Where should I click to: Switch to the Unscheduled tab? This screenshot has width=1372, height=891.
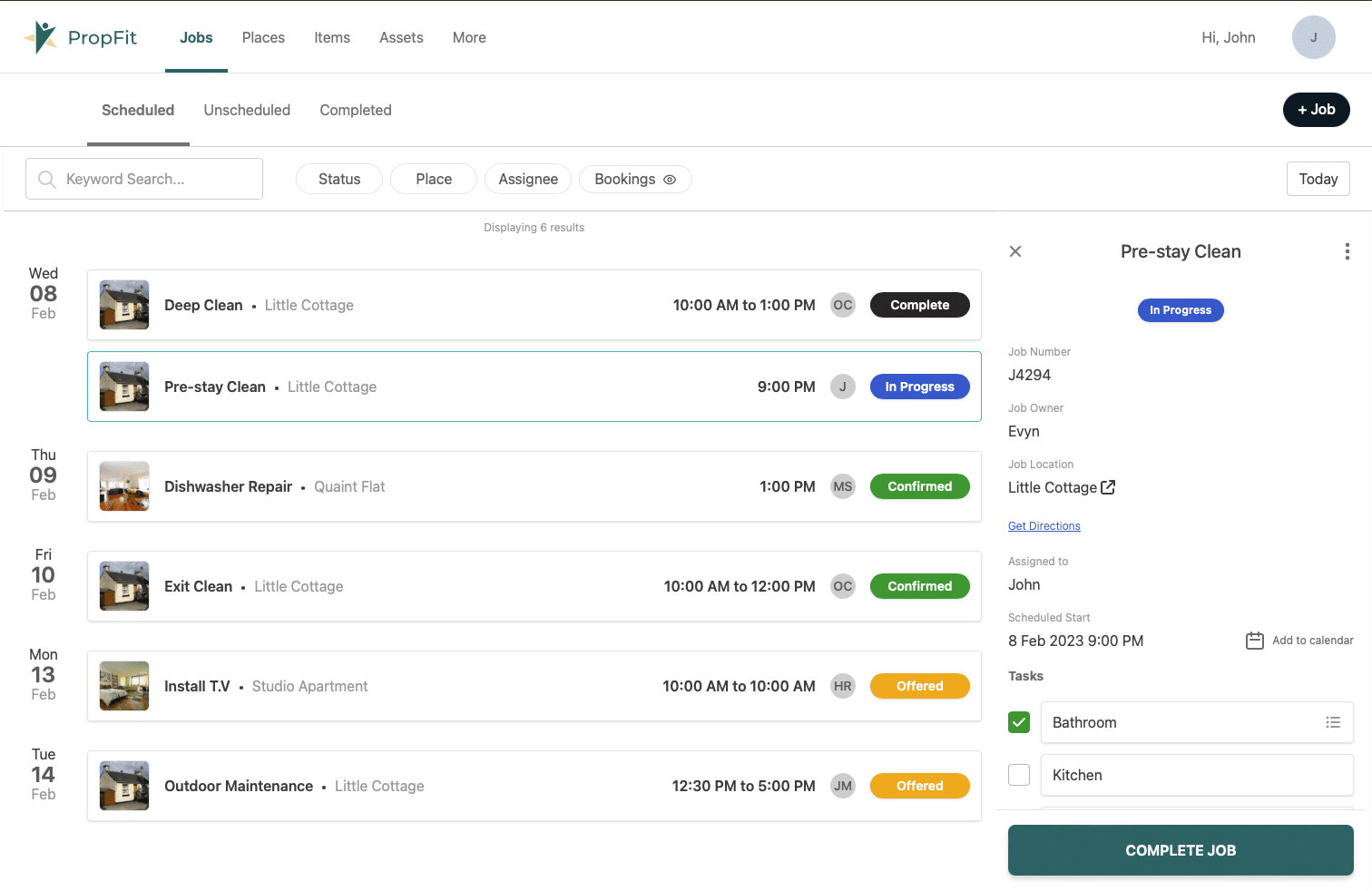pos(247,110)
